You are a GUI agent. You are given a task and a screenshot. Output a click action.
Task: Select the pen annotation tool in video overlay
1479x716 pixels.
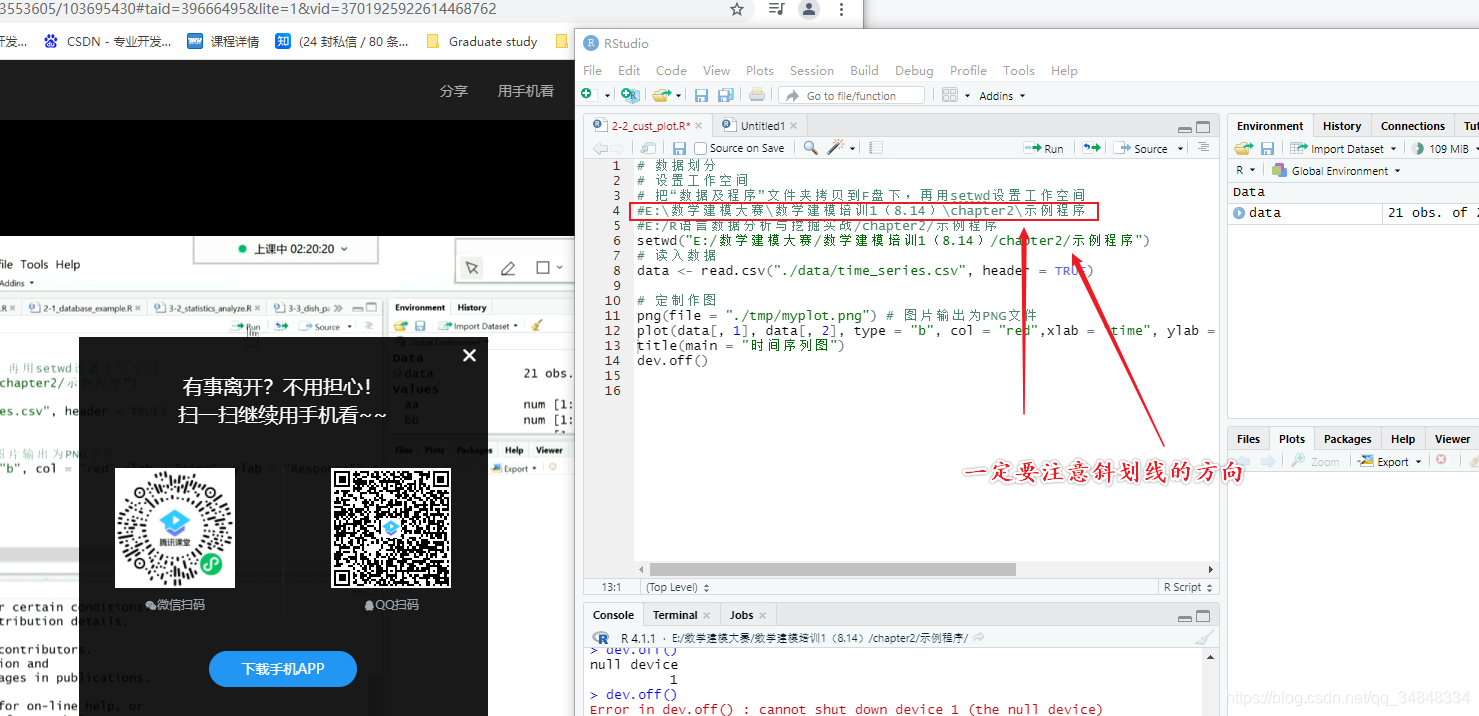click(508, 267)
